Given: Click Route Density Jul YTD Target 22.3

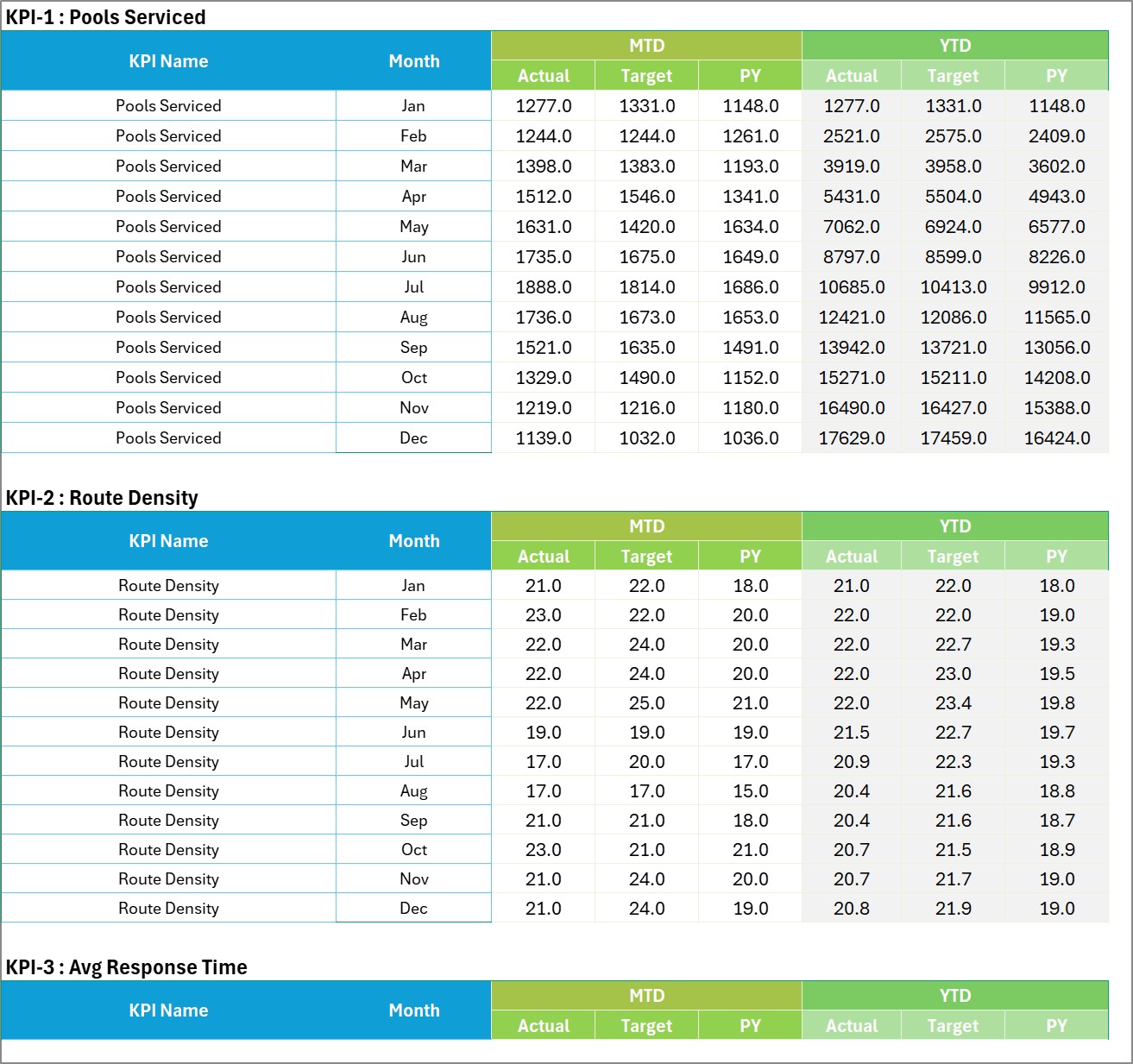Looking at the screenshot, I should (954, 762).
